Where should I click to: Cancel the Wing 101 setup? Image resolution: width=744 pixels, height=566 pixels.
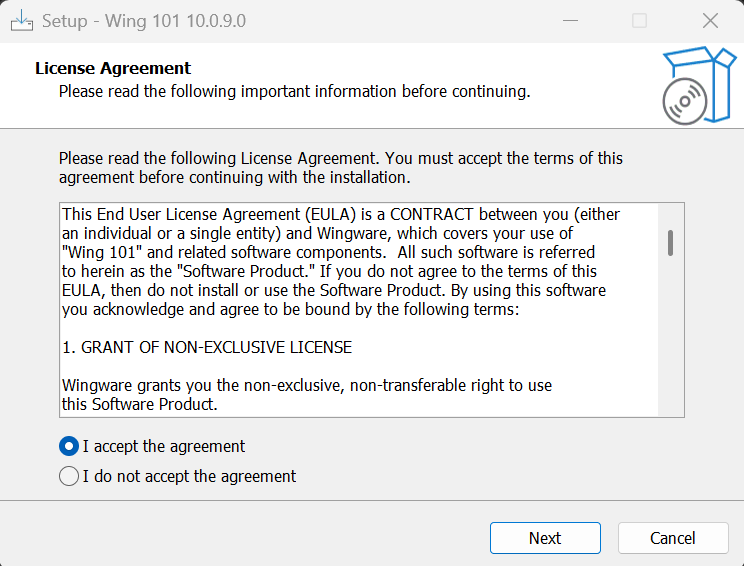coord(673,538)
